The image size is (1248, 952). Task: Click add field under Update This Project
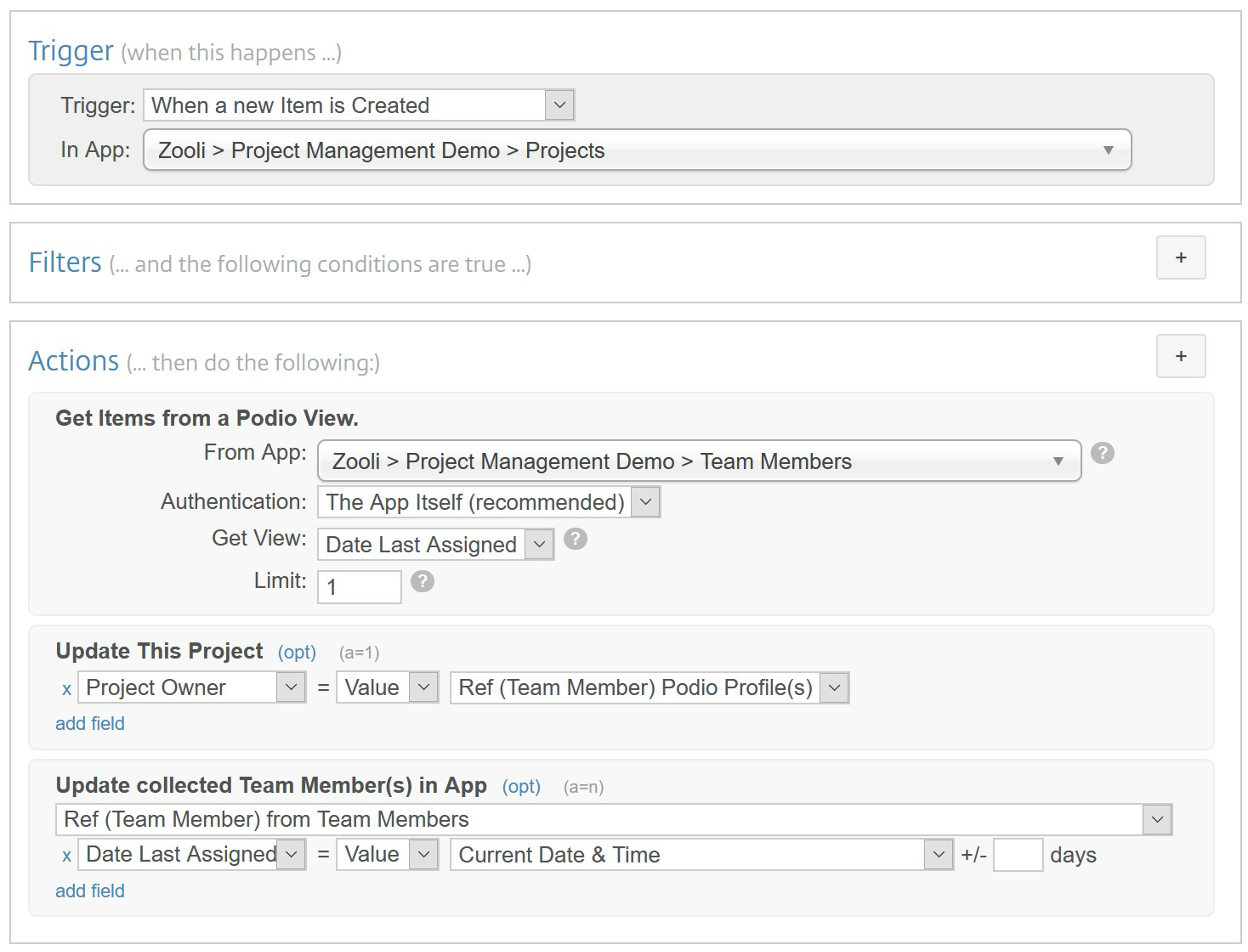[x=90, y=723]
